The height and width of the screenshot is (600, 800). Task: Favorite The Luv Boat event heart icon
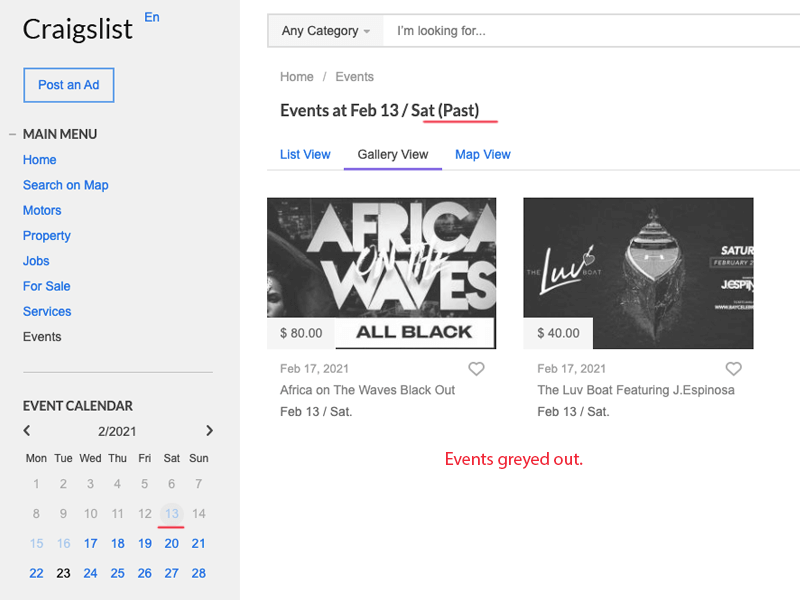pyautogui.click(x=733, y=368)
